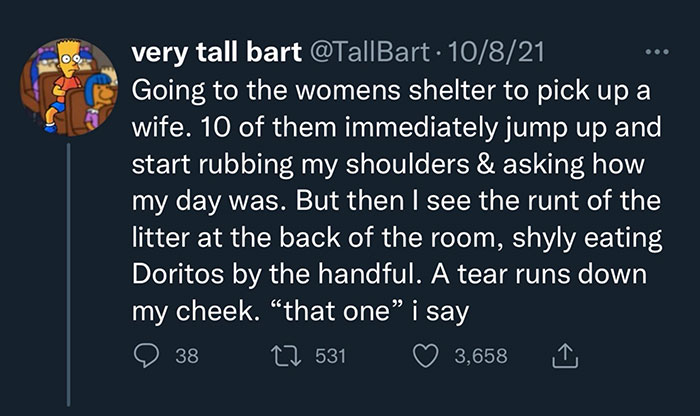
Task: Open the tweet by clicking its body text
Action: (x=397, y=201)
